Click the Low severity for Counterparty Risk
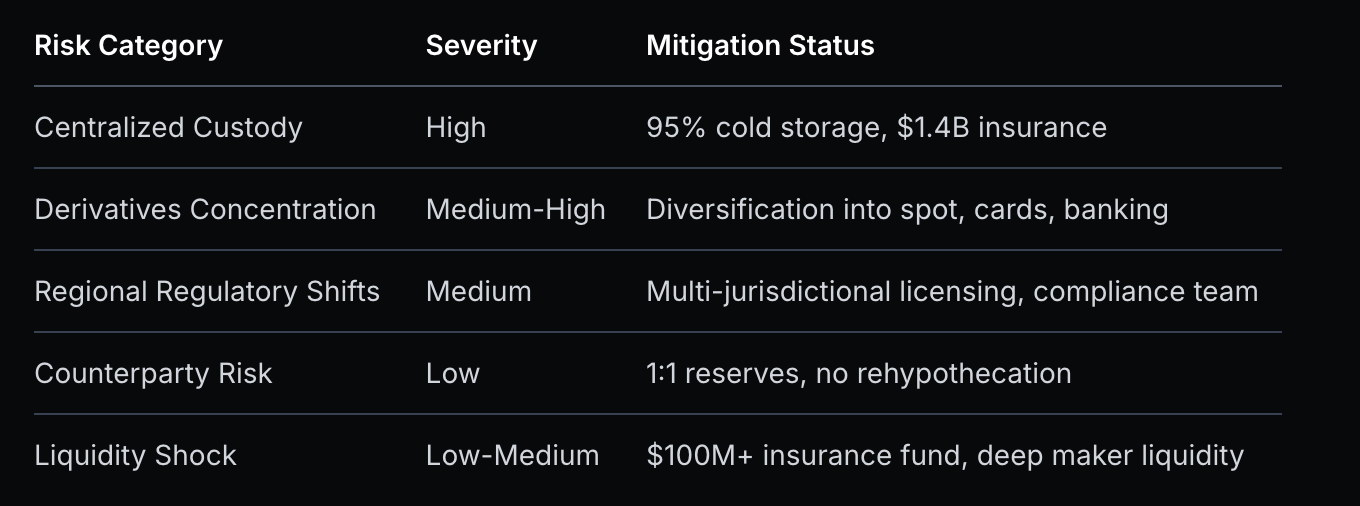Screen dimensions: 1360x506 click(x=452, y=374)
